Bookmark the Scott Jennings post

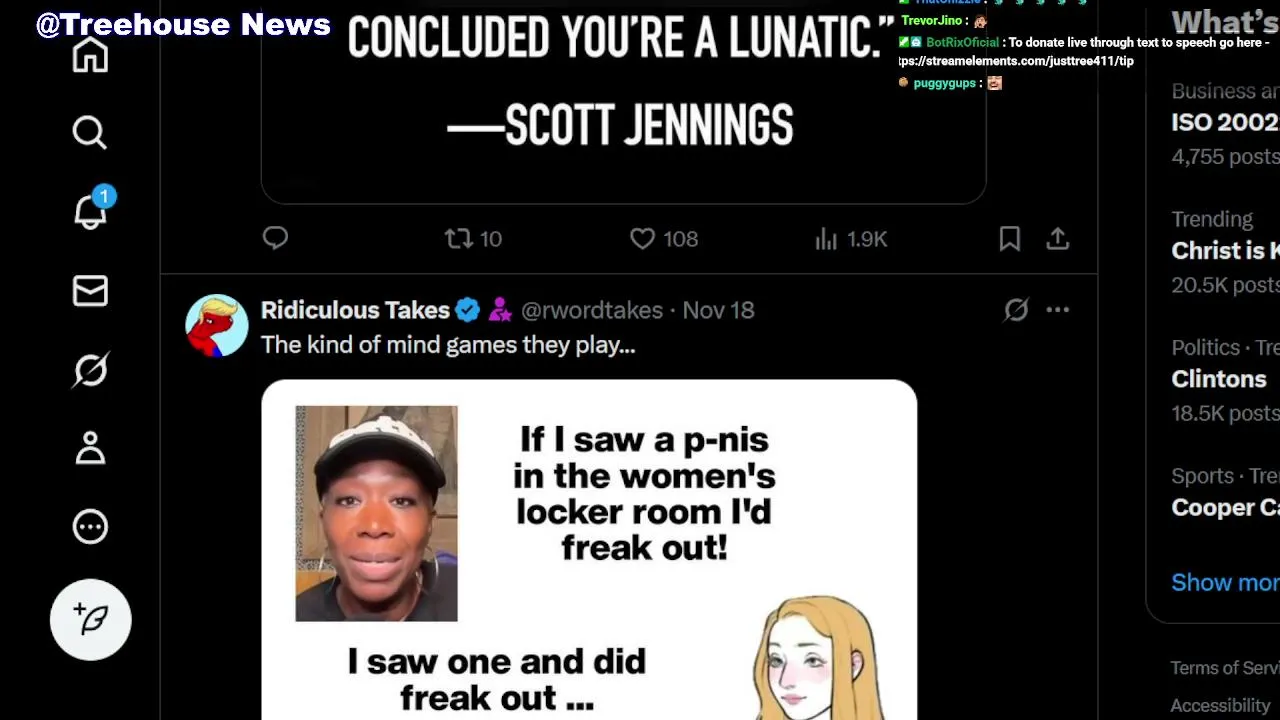[x=1010, y=238]
